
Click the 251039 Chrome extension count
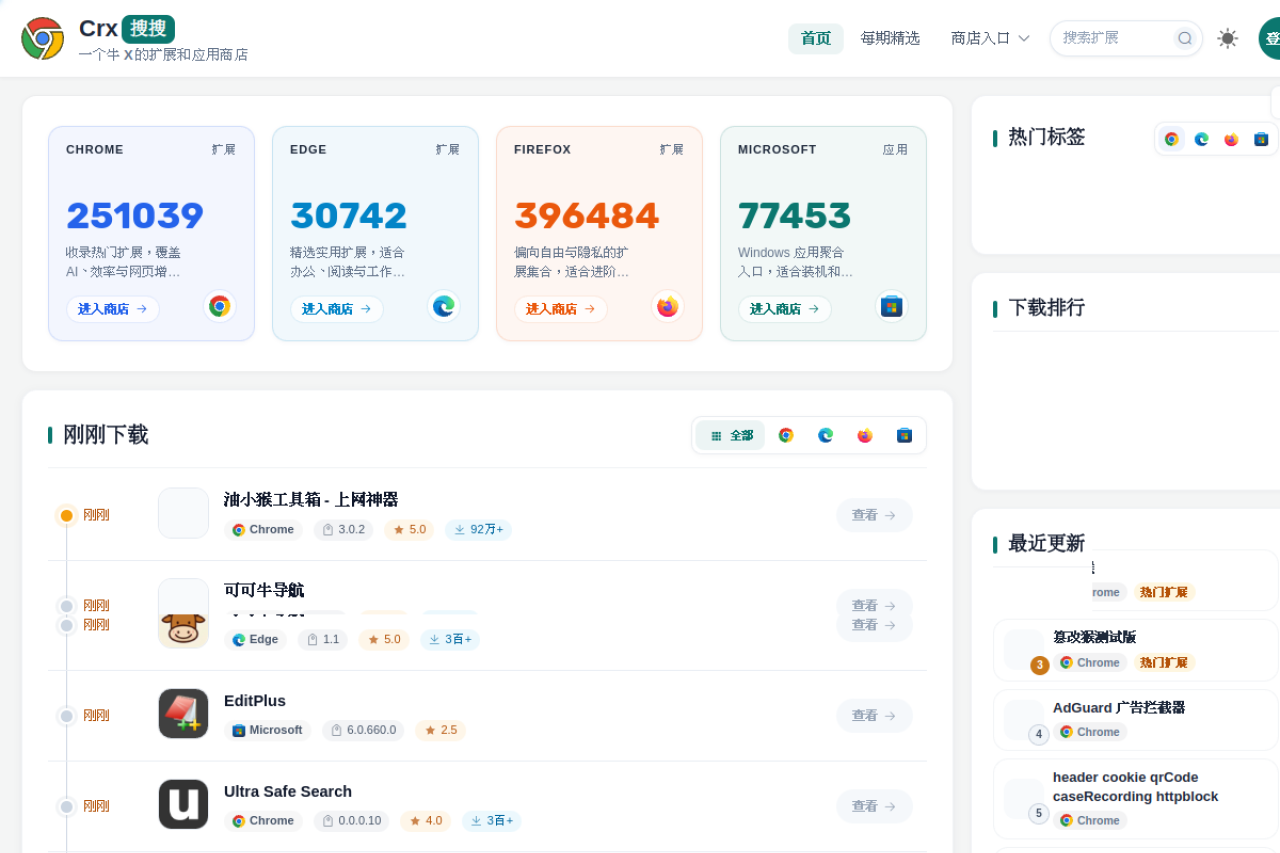pyautogui.click(x=135, y=216)
